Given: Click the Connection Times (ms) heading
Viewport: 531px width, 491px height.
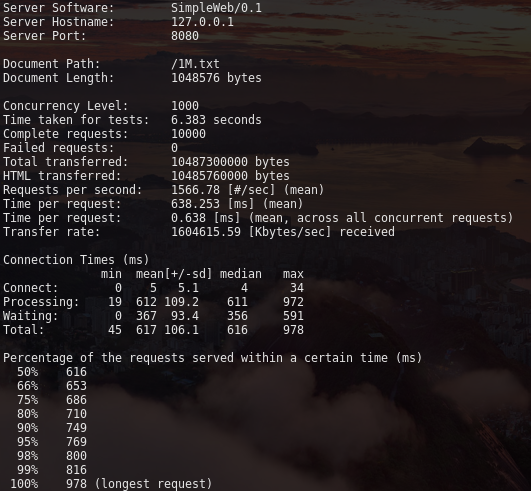Looking at the screenshot, I should [76, 260].
